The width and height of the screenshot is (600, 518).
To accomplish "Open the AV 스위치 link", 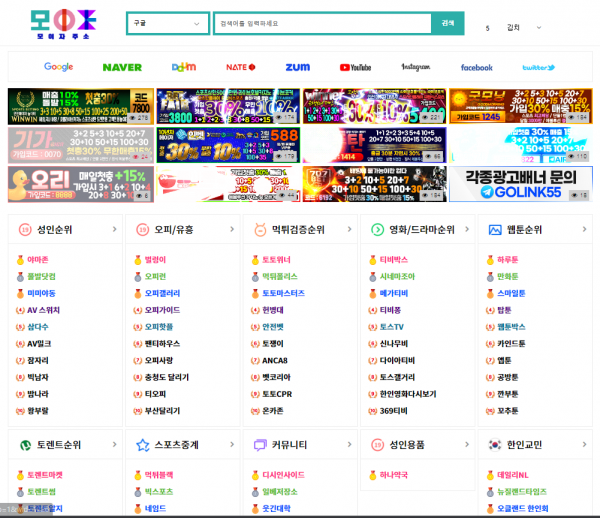I will [44, 310].
